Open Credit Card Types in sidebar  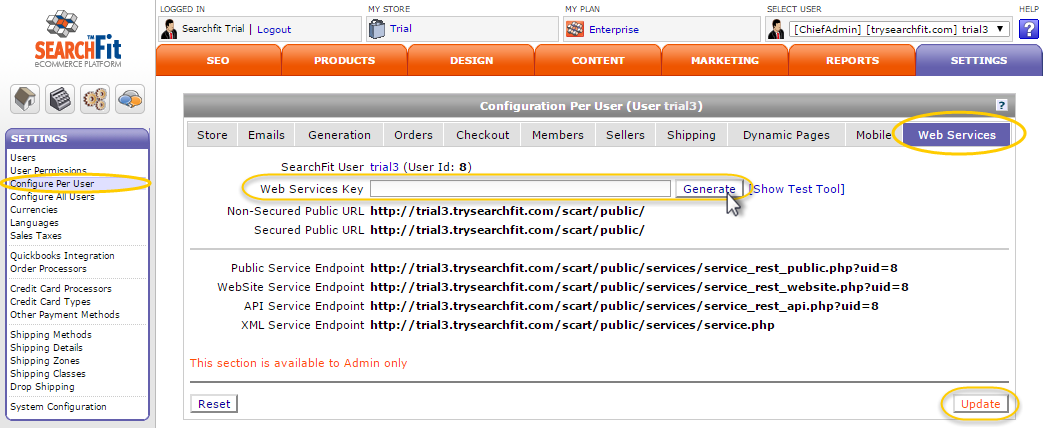[x=50, y=302]
